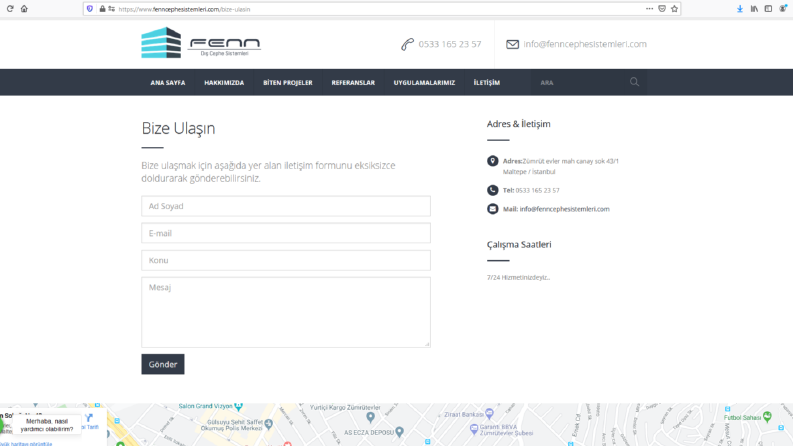Click sidebar Mail address link
This screenshot has width=793, height=446.
(x=564, y=209)
